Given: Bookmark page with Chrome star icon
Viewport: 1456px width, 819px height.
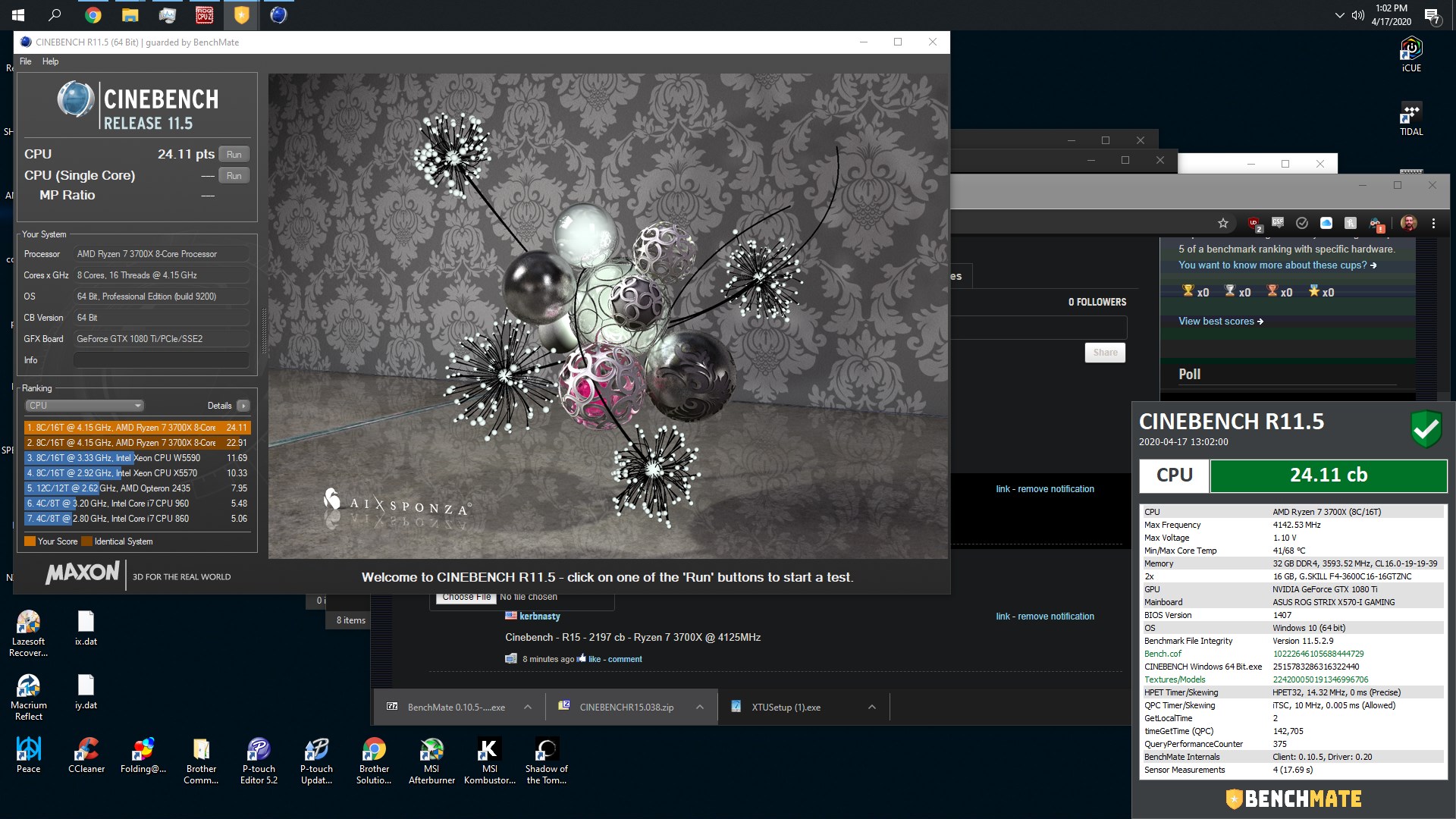Looking at the screenshot, I should [x=1222, y=223].
